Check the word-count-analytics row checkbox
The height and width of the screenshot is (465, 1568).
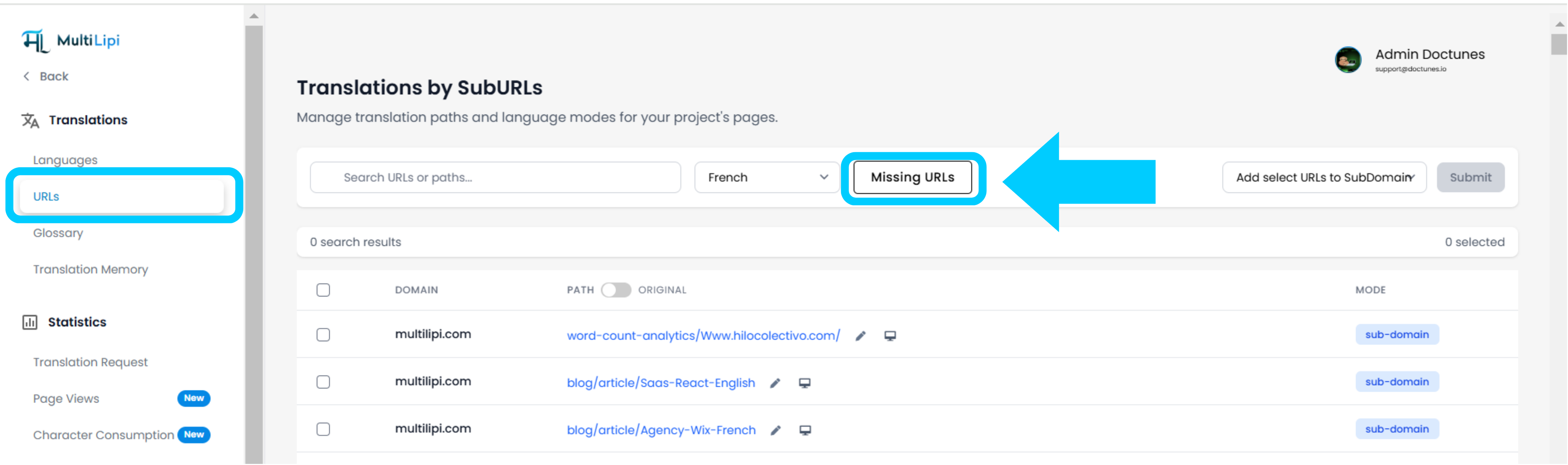323,334
